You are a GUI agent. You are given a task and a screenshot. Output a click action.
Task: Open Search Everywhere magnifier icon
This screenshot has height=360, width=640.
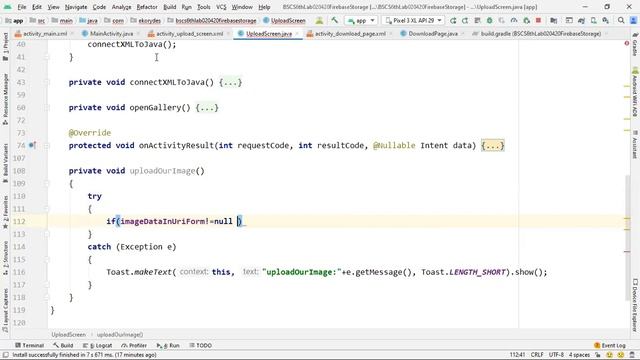(x=621, y=20)
